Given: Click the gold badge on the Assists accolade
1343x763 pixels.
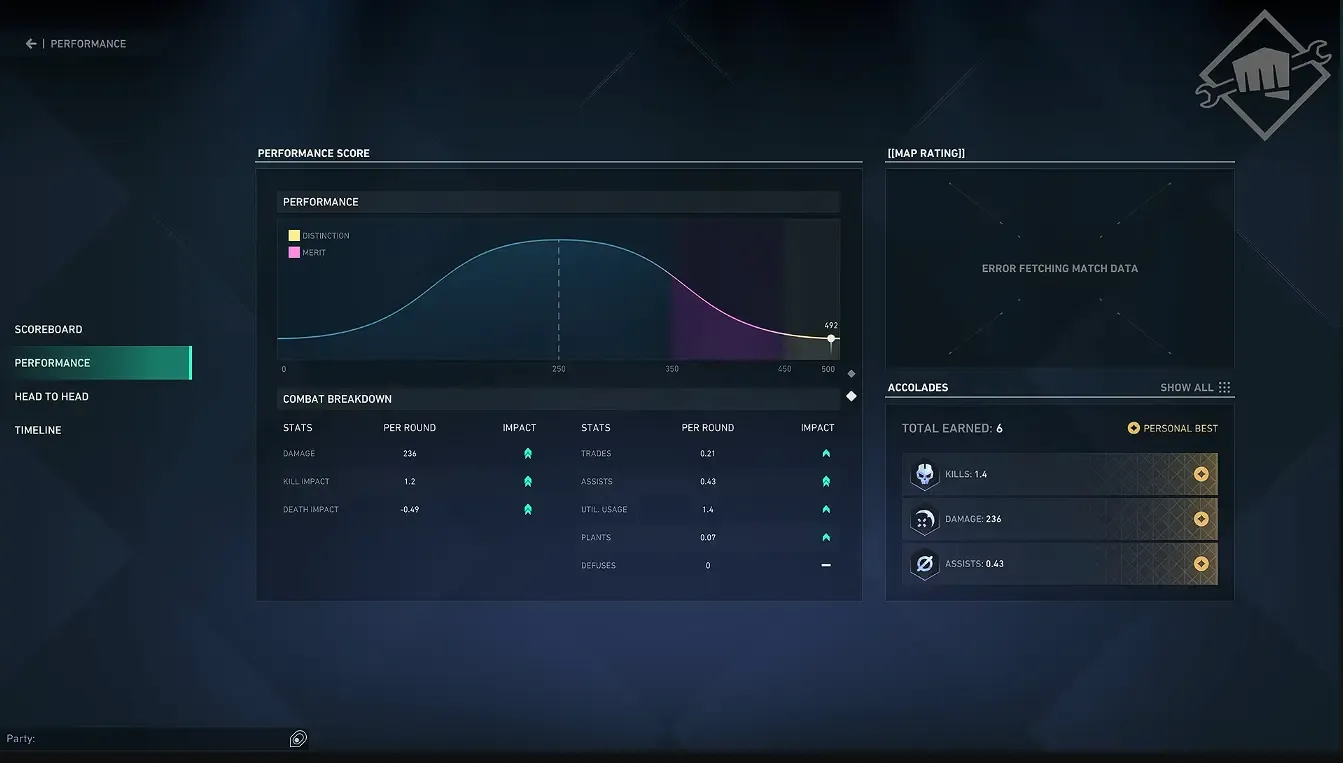Looking at the screenshot, I should (1201, 564).
